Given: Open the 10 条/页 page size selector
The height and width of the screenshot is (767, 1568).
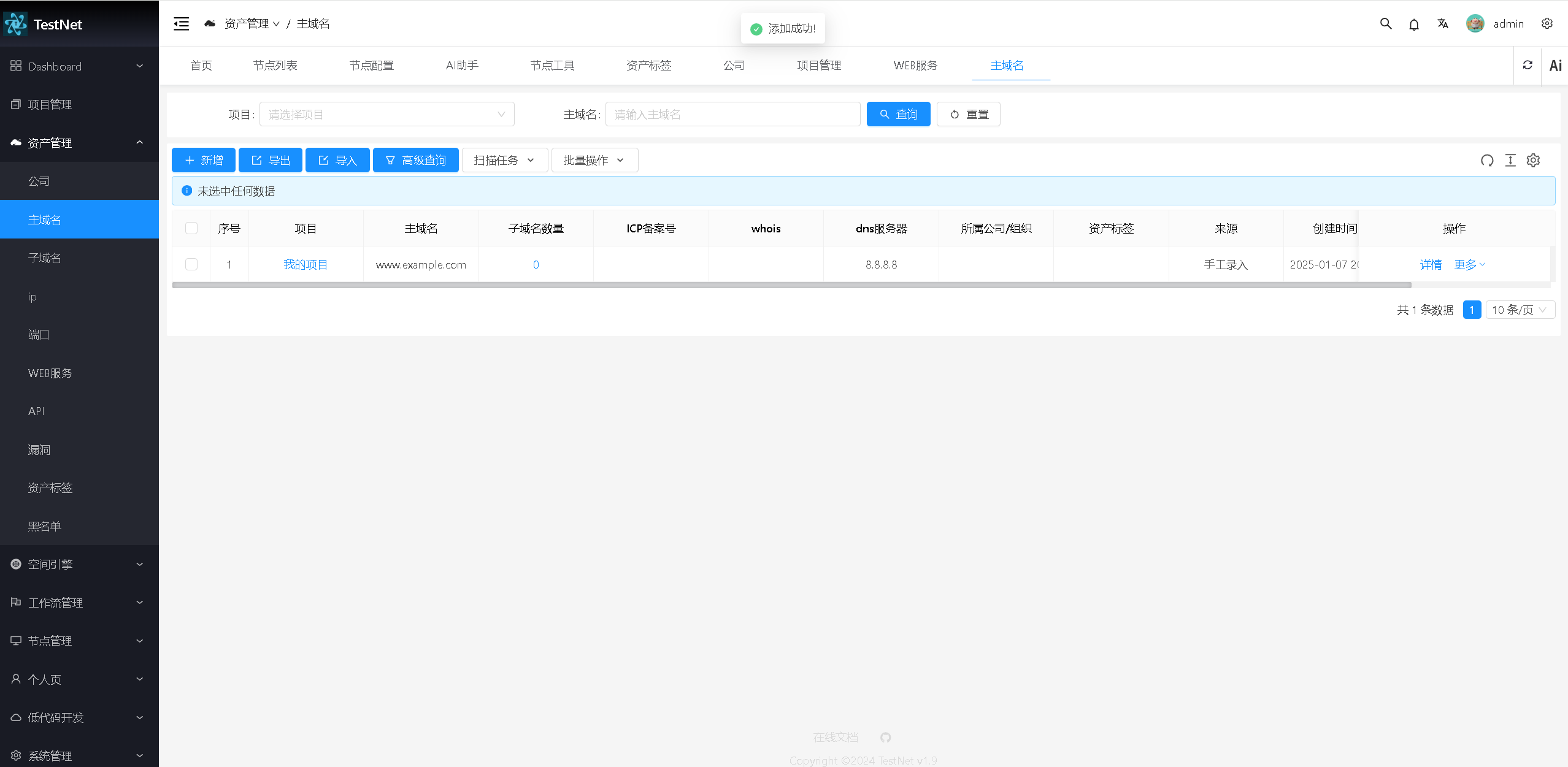Looking at the screenshot, I should click(1519, 310).
